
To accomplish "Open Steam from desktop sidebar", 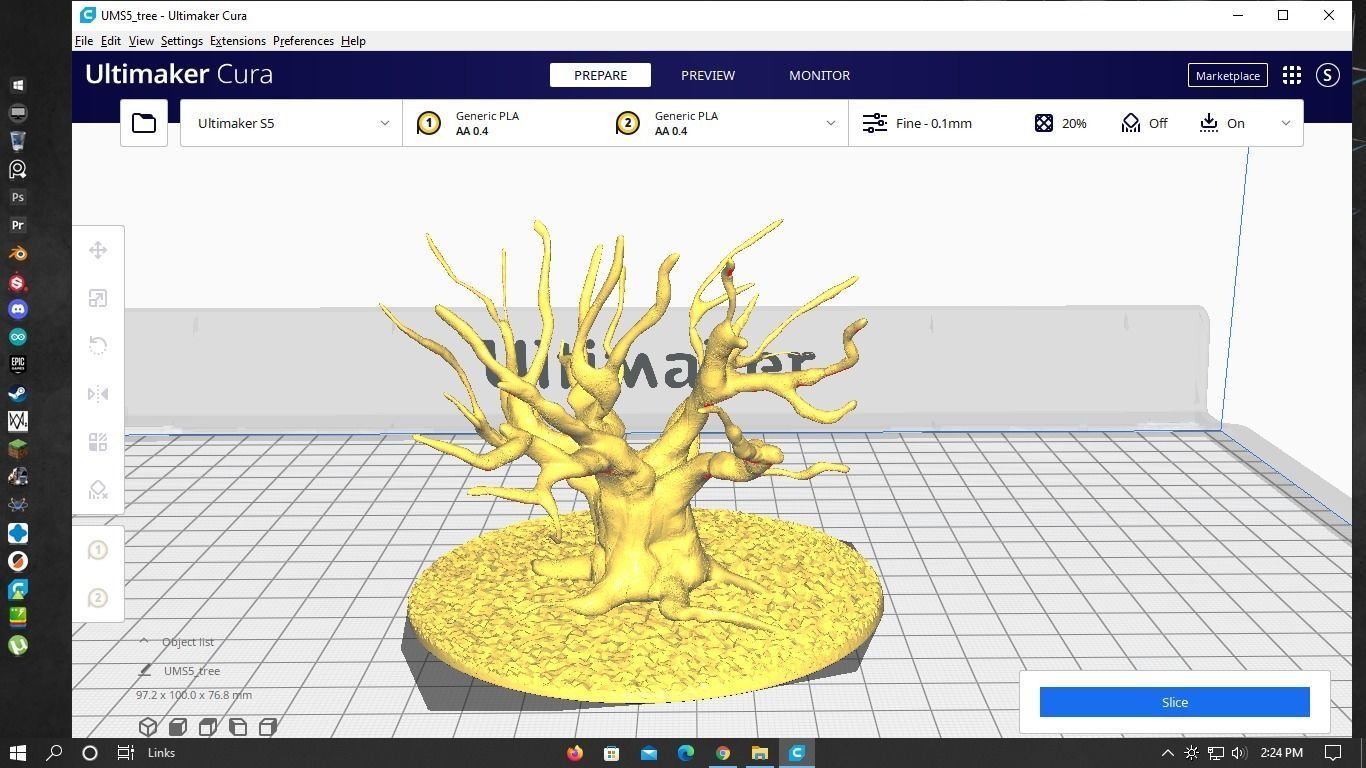I will (17, 393).
